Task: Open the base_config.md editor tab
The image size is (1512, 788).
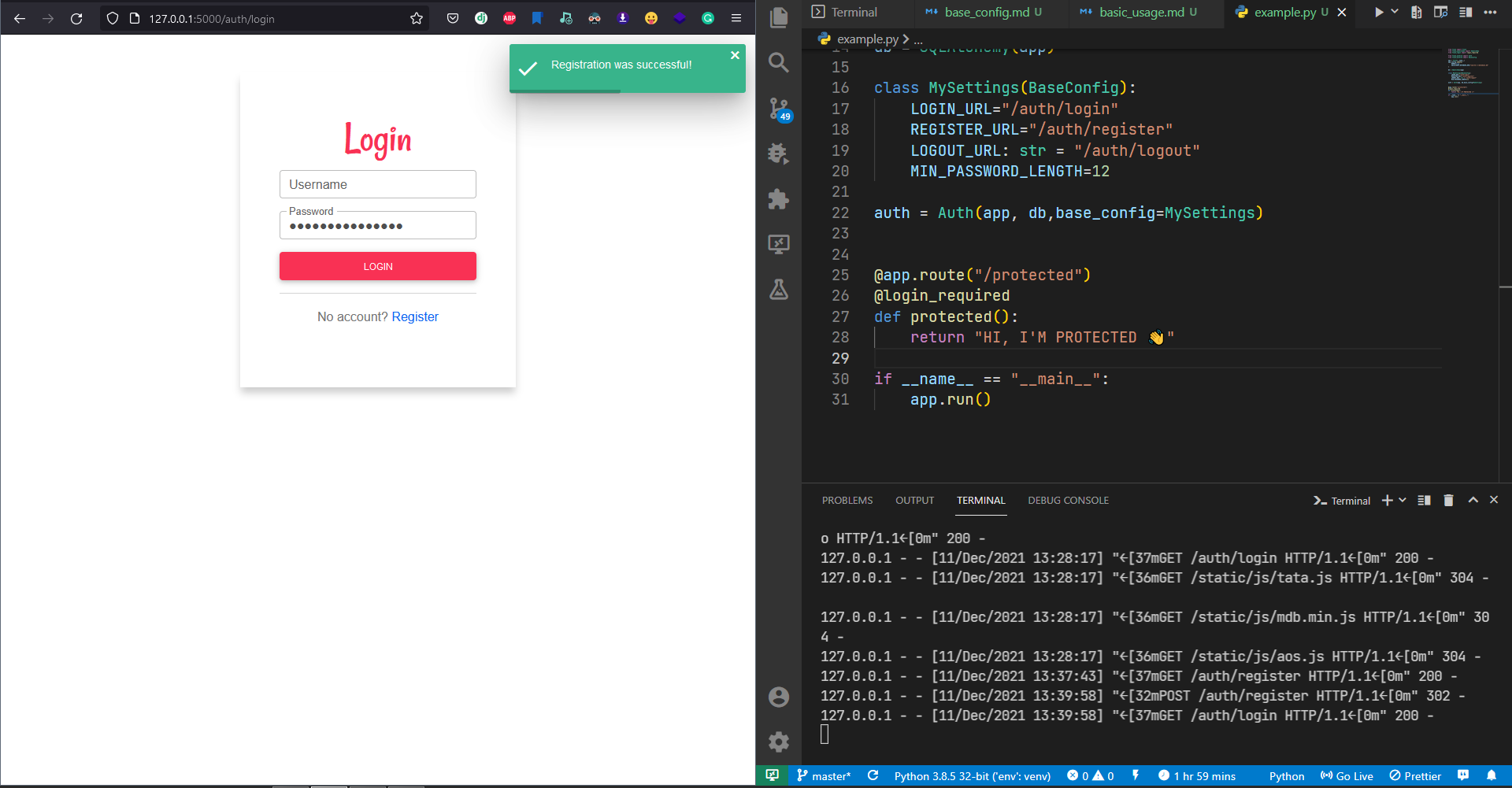Action: [992, 13]
